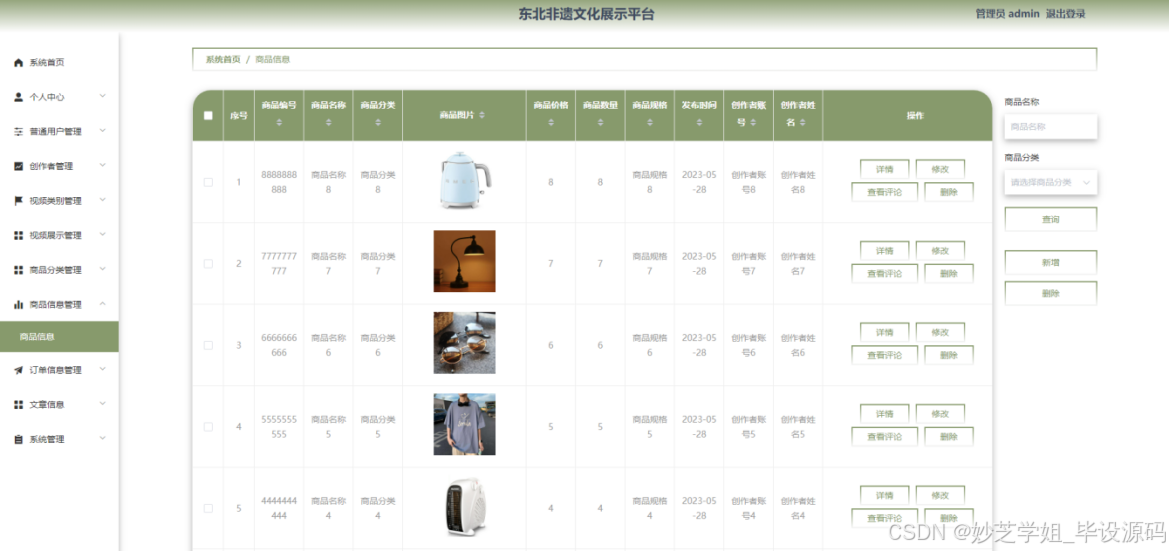
Task: Sort by 商品编号 column arrows
Action: pos(279,122)
